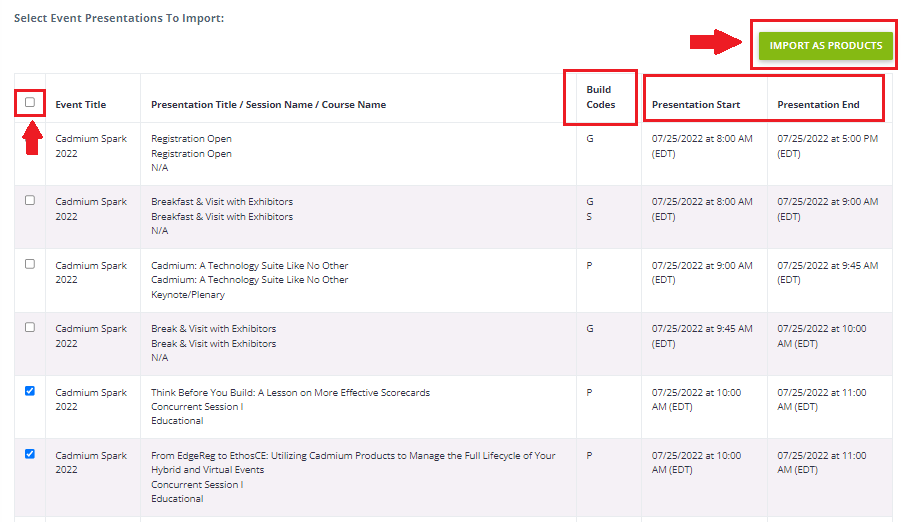Click the Presentation End column header
The height and width of the screenshot is (522, 903).
click(818, 105)
